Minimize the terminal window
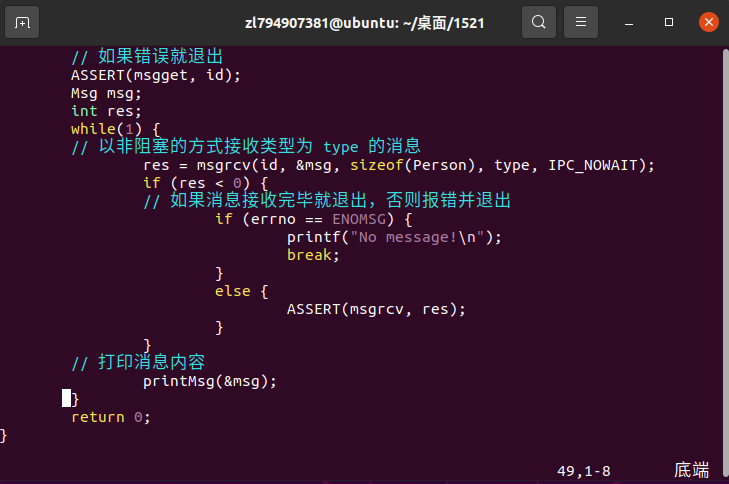 click(629, 22)
